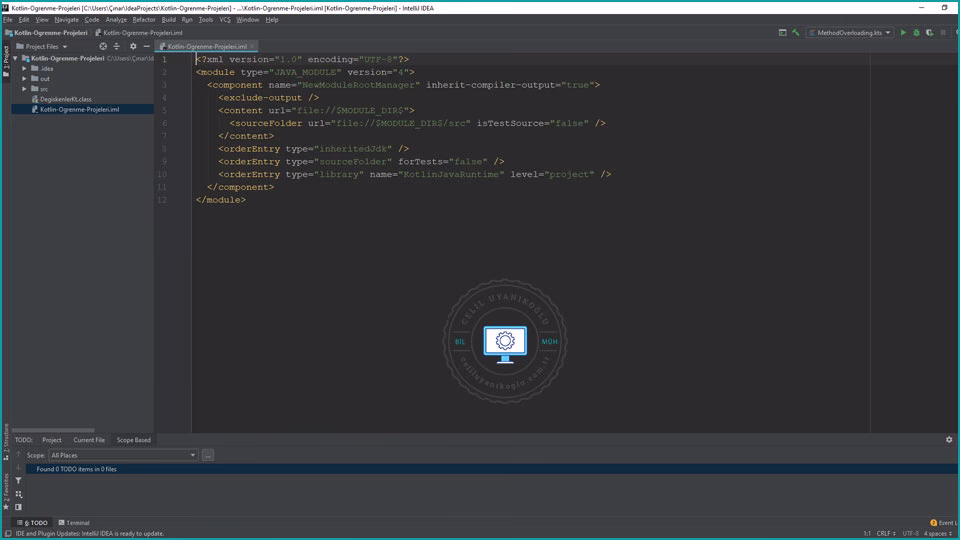
Task: Click the previous TODO up-arrow icon
Action: click(x=18, y=455)
